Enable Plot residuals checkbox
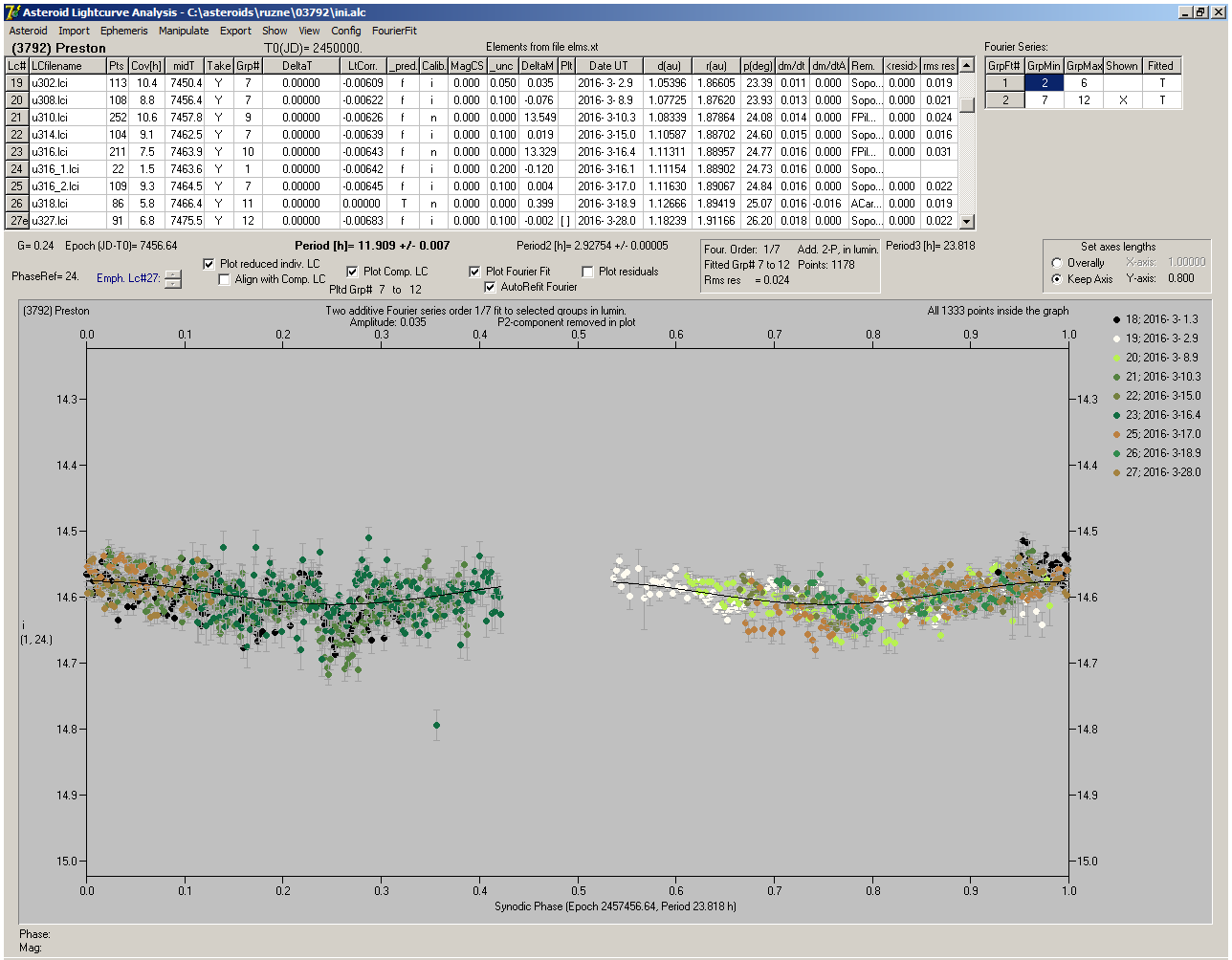 tap(587, 272)
